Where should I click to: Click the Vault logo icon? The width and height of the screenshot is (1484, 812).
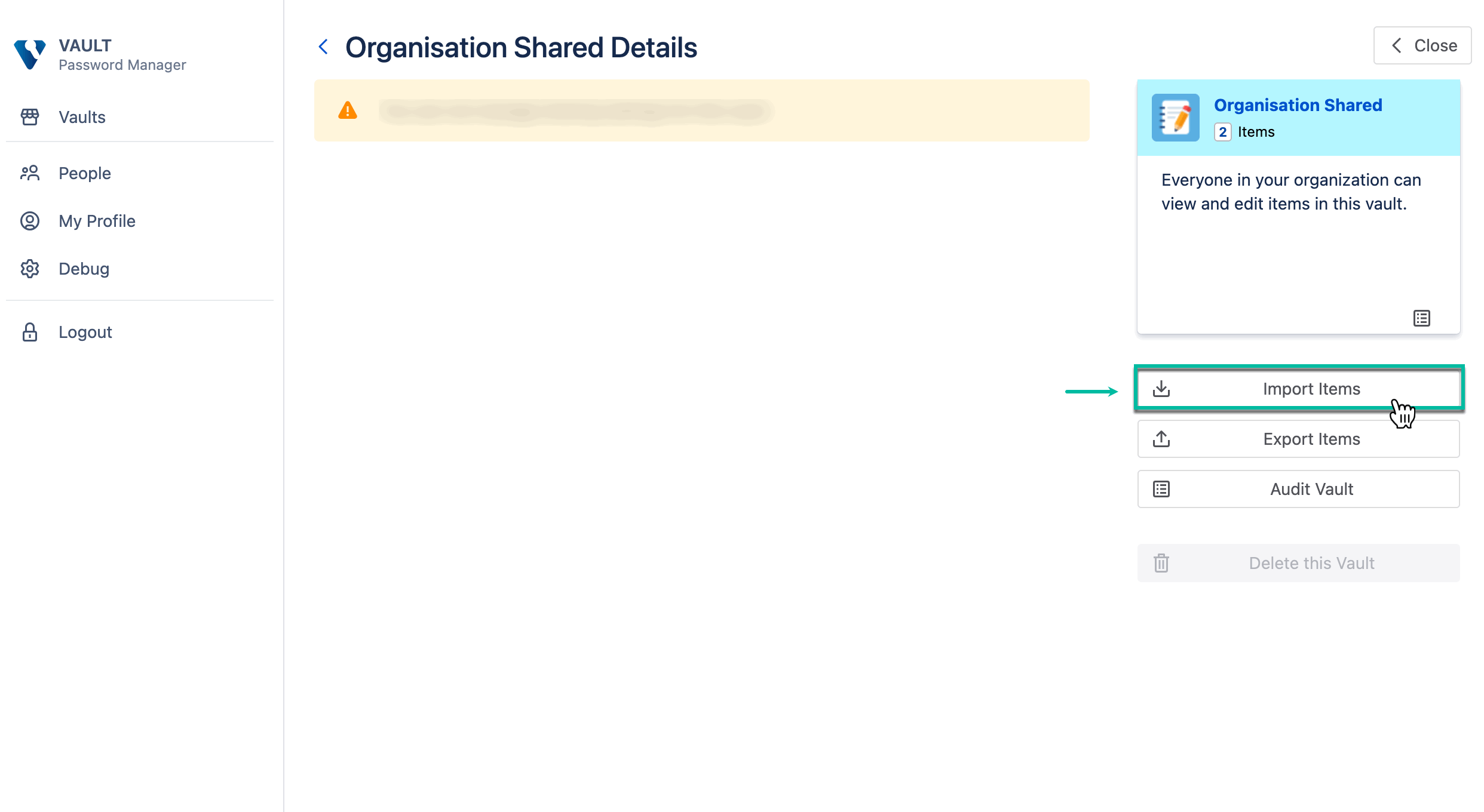point(30,54)
